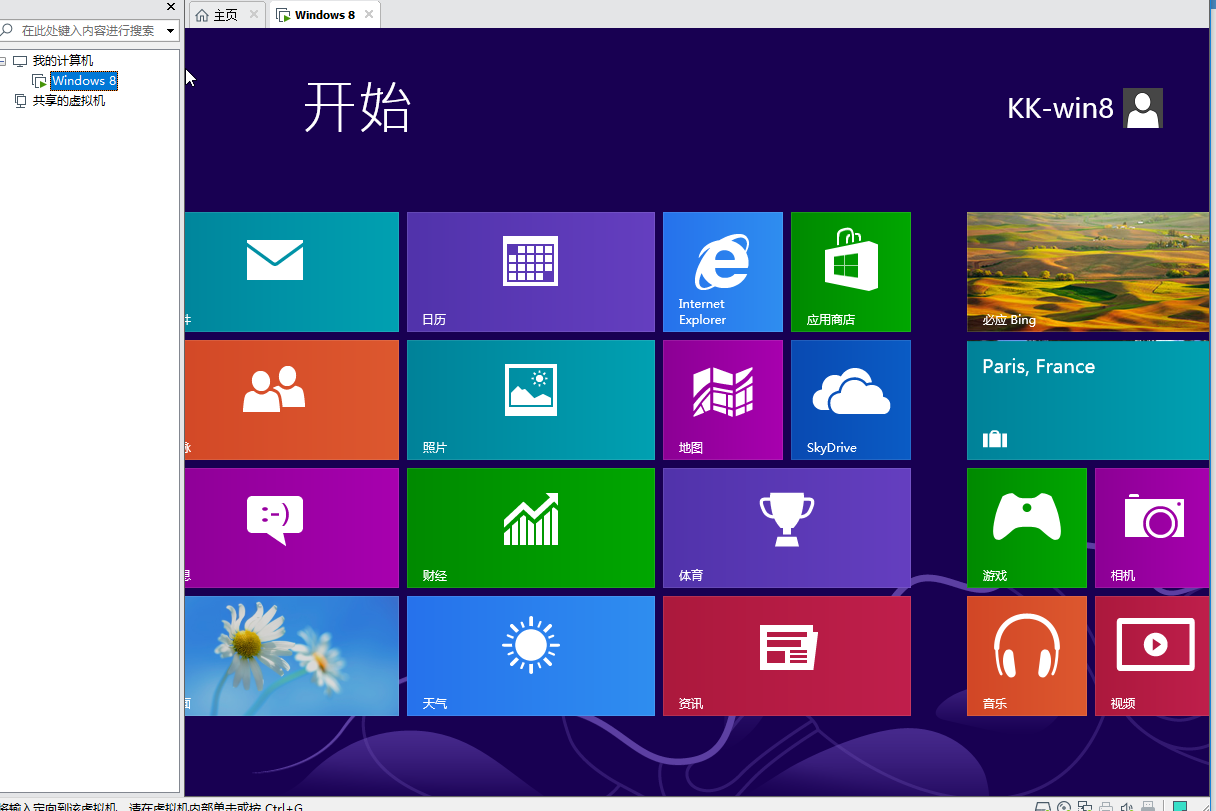Open the 地图 Maps tile
This screenshot has width=1216, height=811.
point(722,399)
